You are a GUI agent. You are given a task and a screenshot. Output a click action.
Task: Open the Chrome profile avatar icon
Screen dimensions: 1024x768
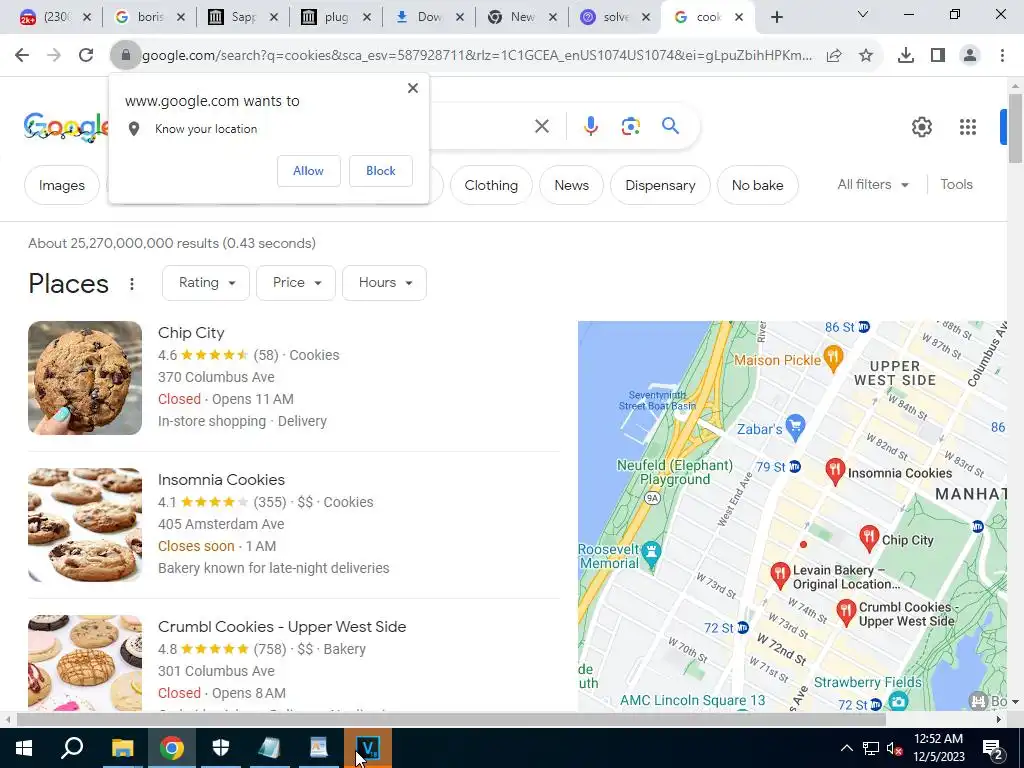pos(970,56)
